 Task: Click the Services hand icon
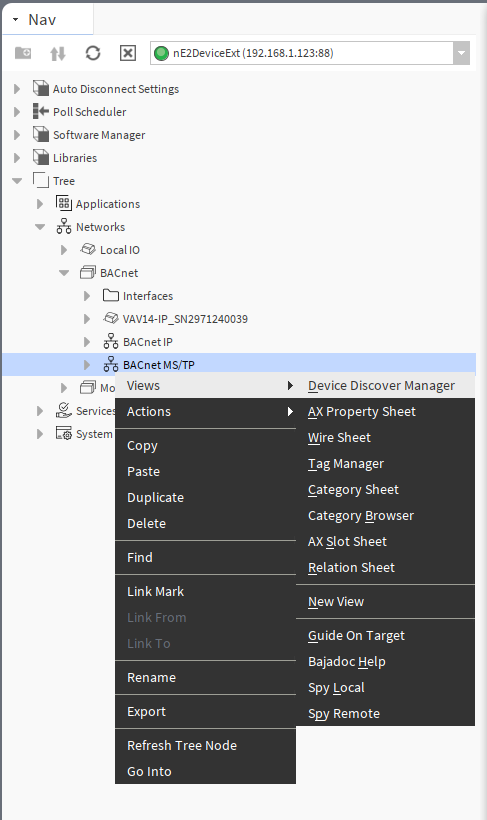[64, 410]
